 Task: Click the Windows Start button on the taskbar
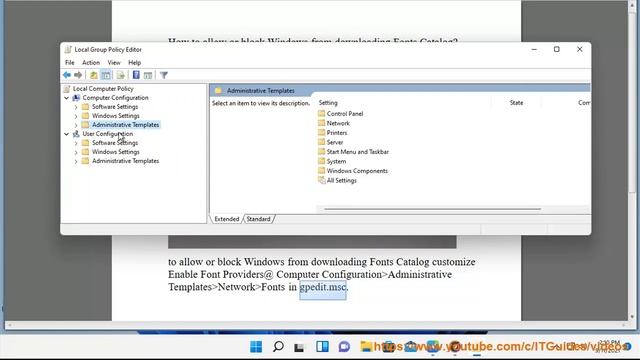tap(256, 347)
